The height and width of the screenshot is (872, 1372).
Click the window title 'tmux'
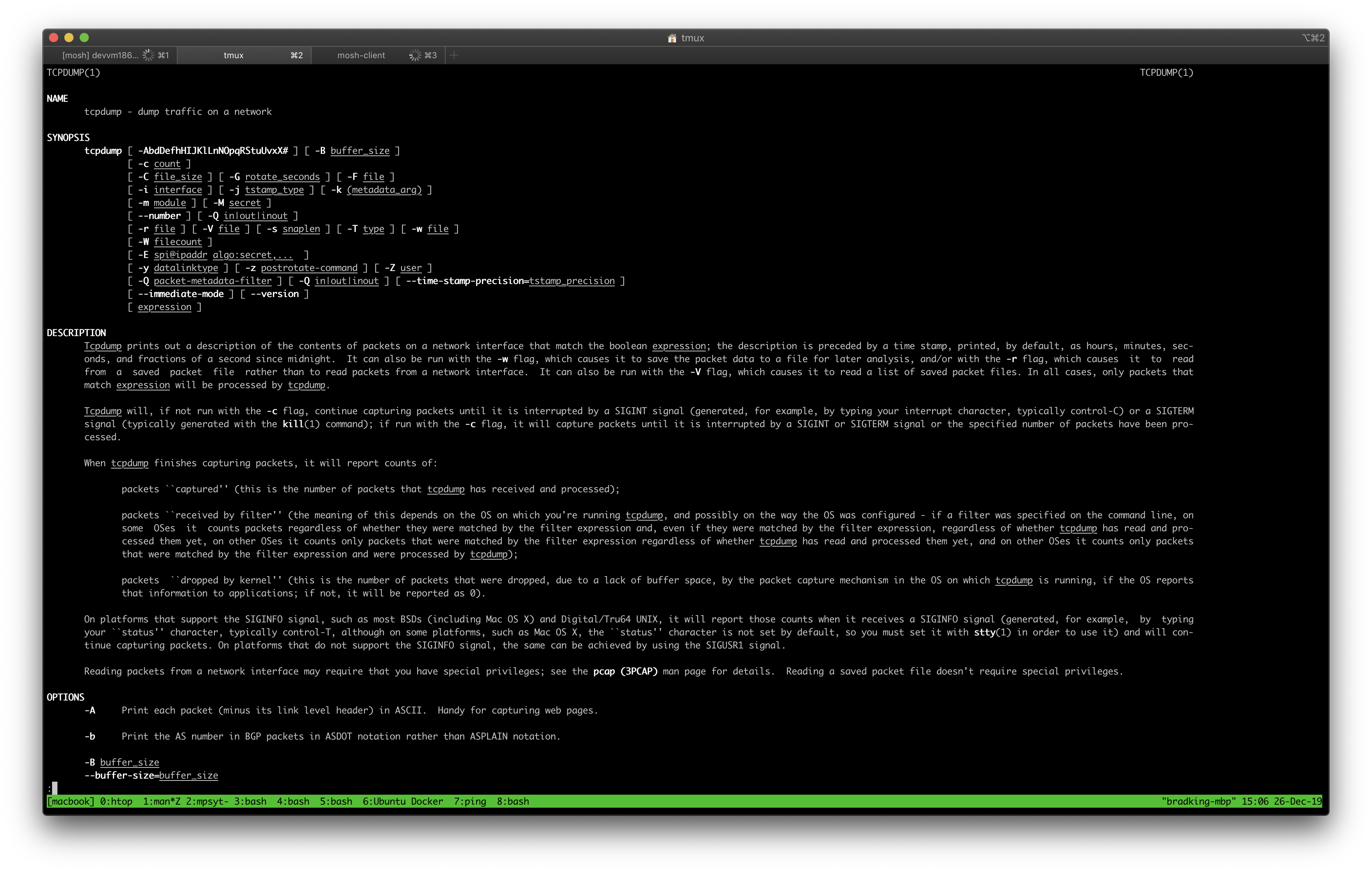pyautogui.click(x=693, y=38)
